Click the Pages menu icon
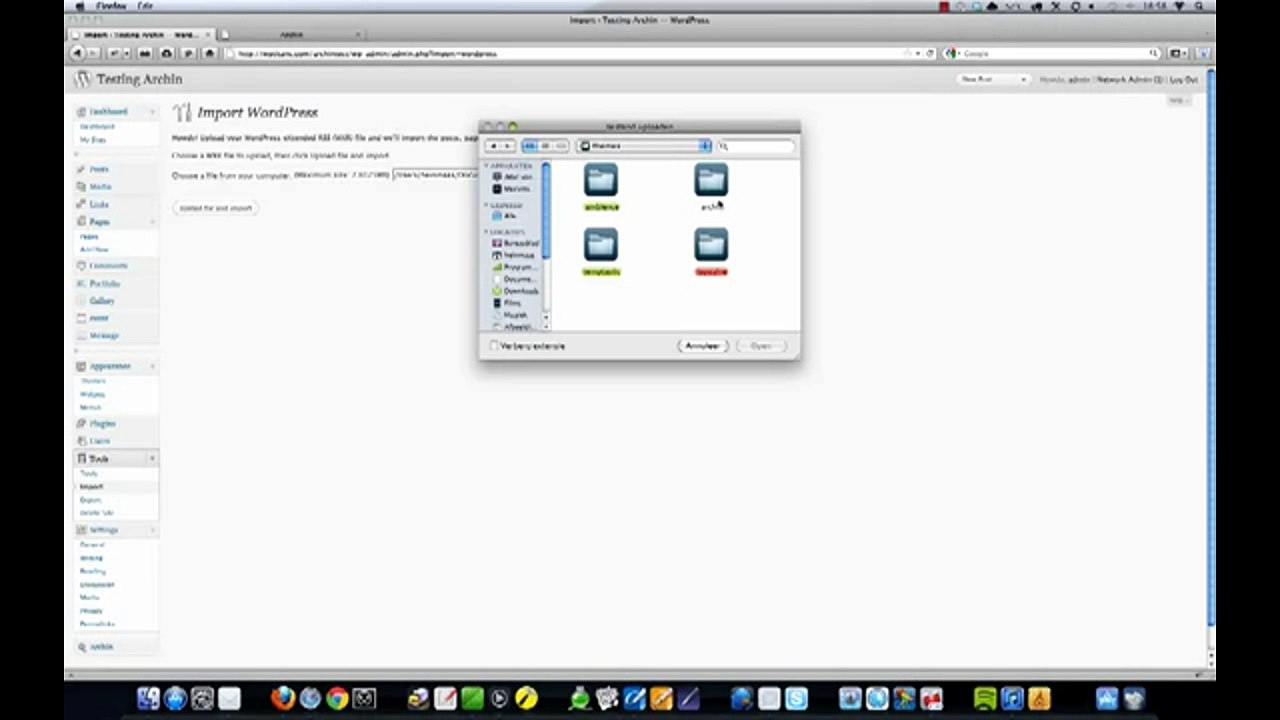The image size is (1280, 720). coord(82,221)
